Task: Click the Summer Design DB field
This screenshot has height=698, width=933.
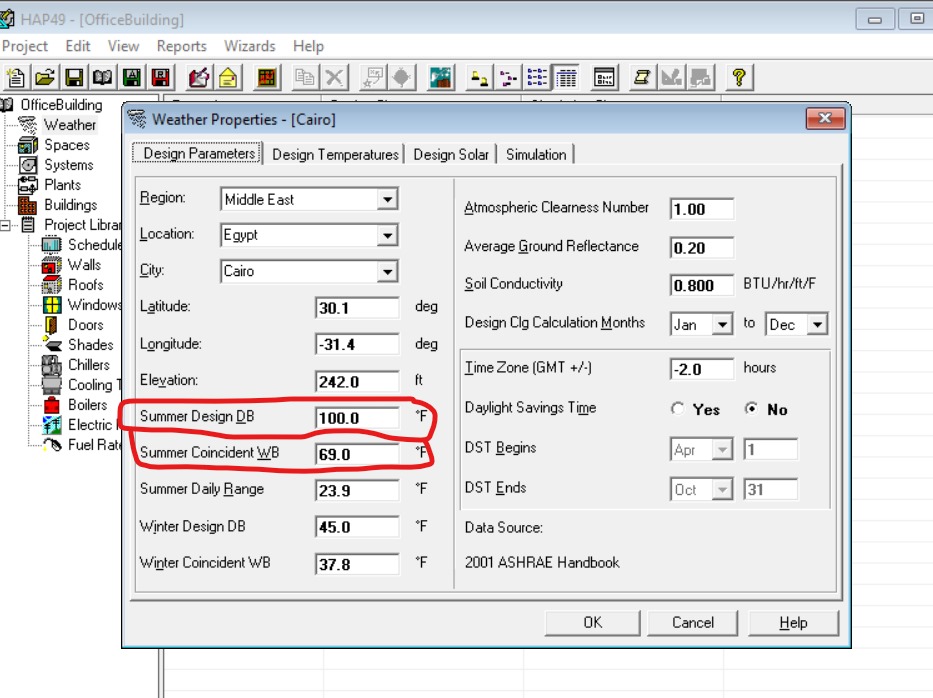Action: [x=357, y=418]
